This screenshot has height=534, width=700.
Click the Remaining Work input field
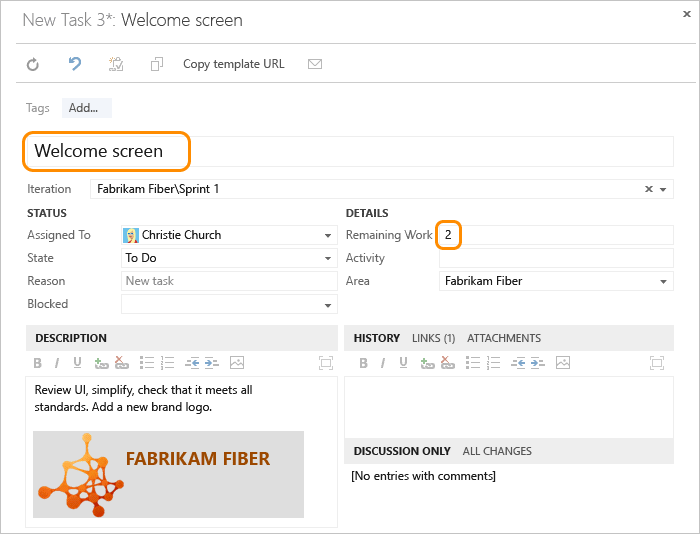tap(556, 235)
